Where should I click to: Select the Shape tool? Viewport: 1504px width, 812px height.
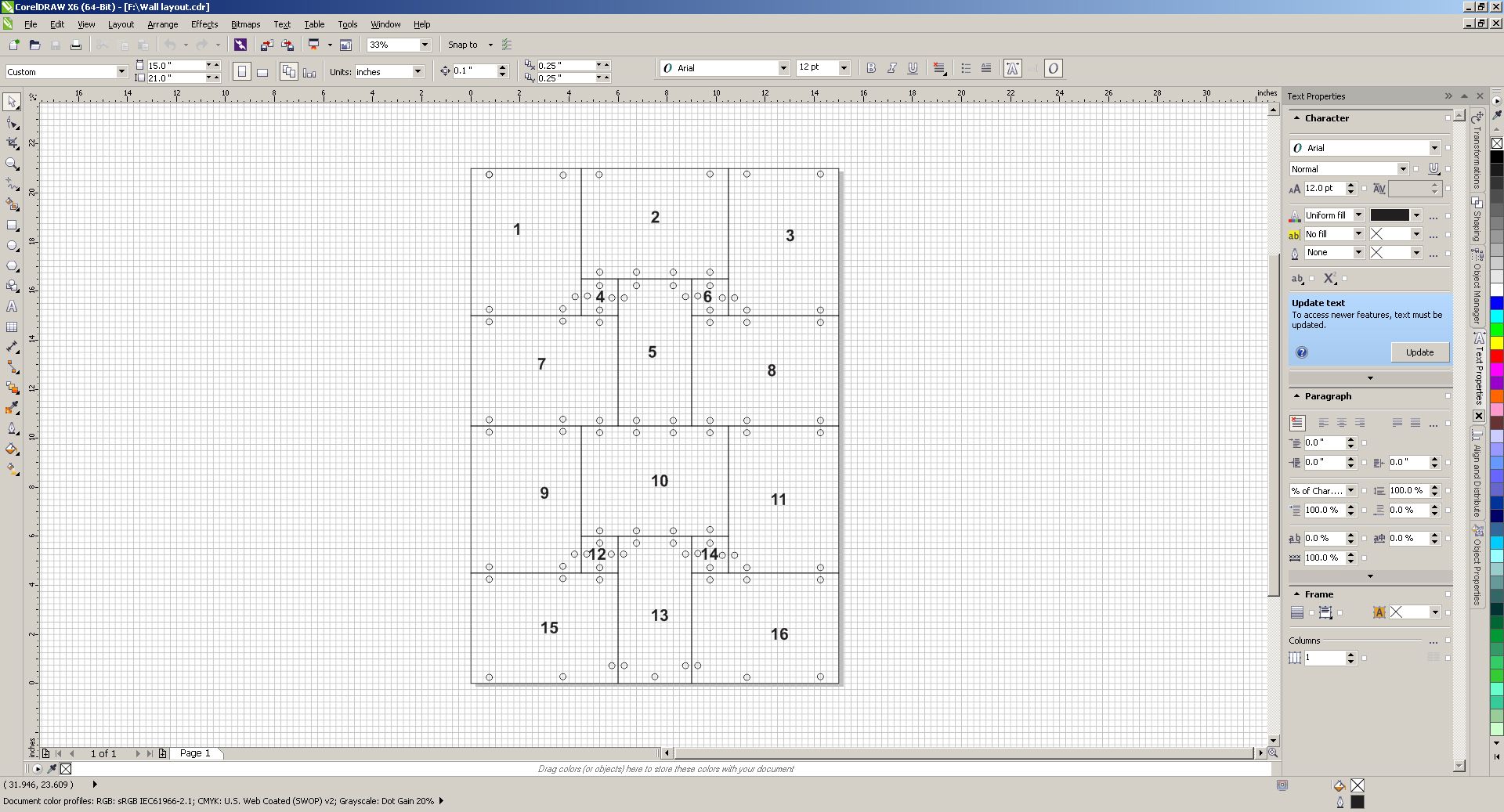click(12, 123)
